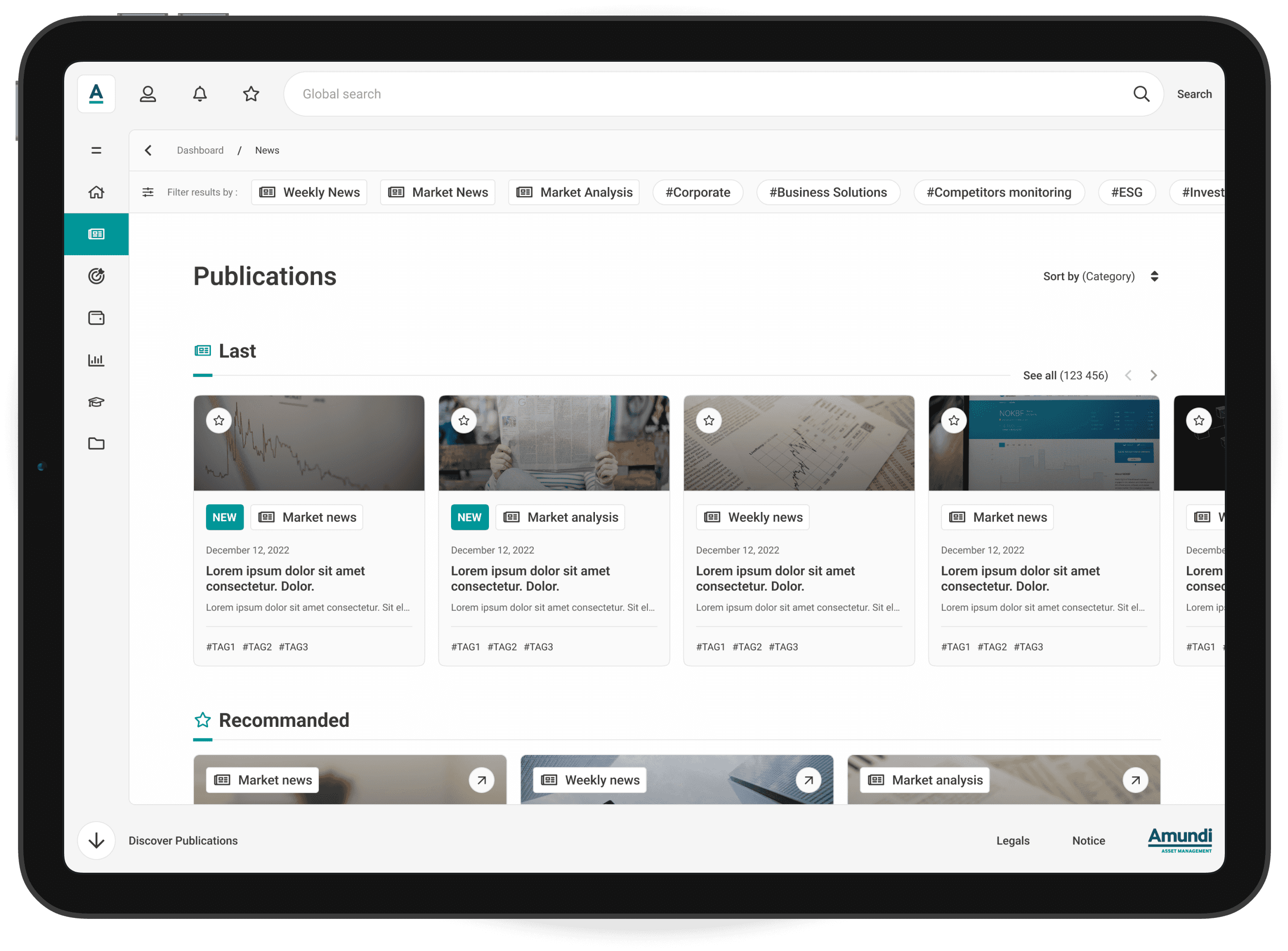The width and height of the screenshot is (1288, 951).
Task: Open Legals footer link
Action: [x=1013, y=841]
